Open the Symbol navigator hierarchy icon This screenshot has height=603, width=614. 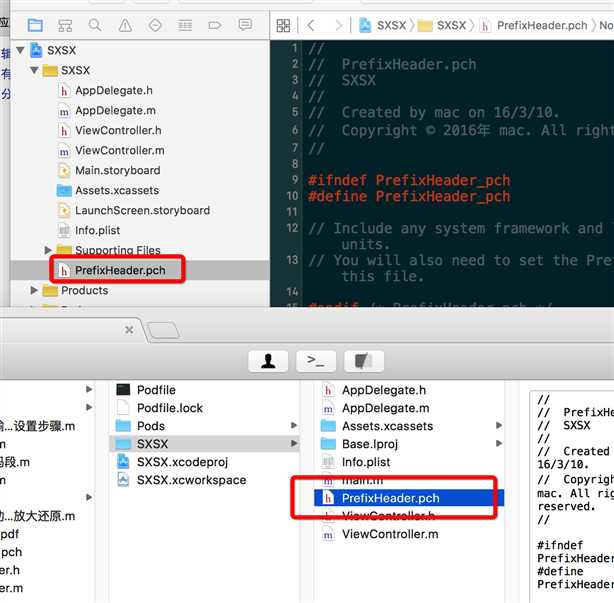(x=65, y=25)
